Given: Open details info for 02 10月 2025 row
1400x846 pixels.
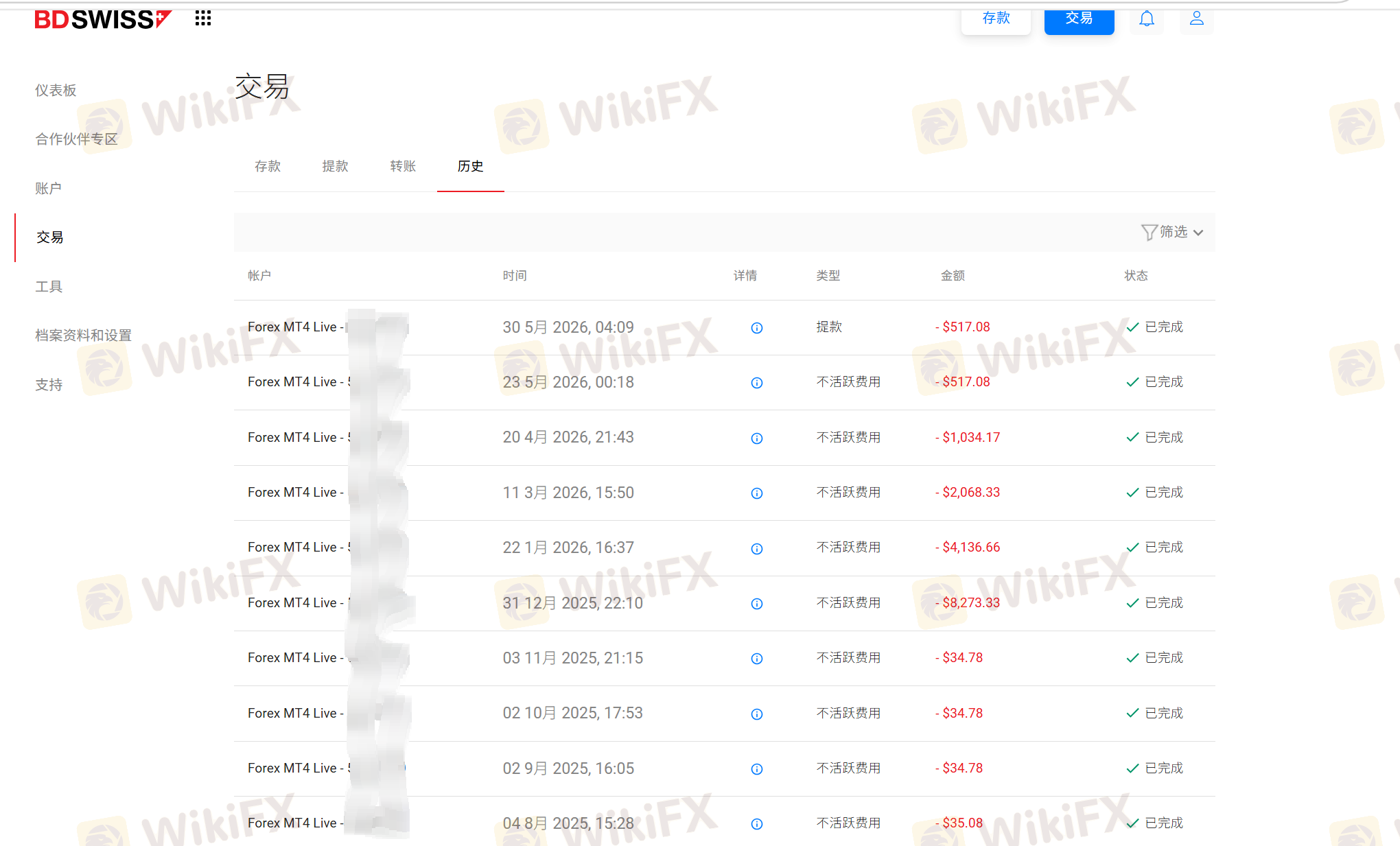Looking at the screenshot, I should coord(757,714).
